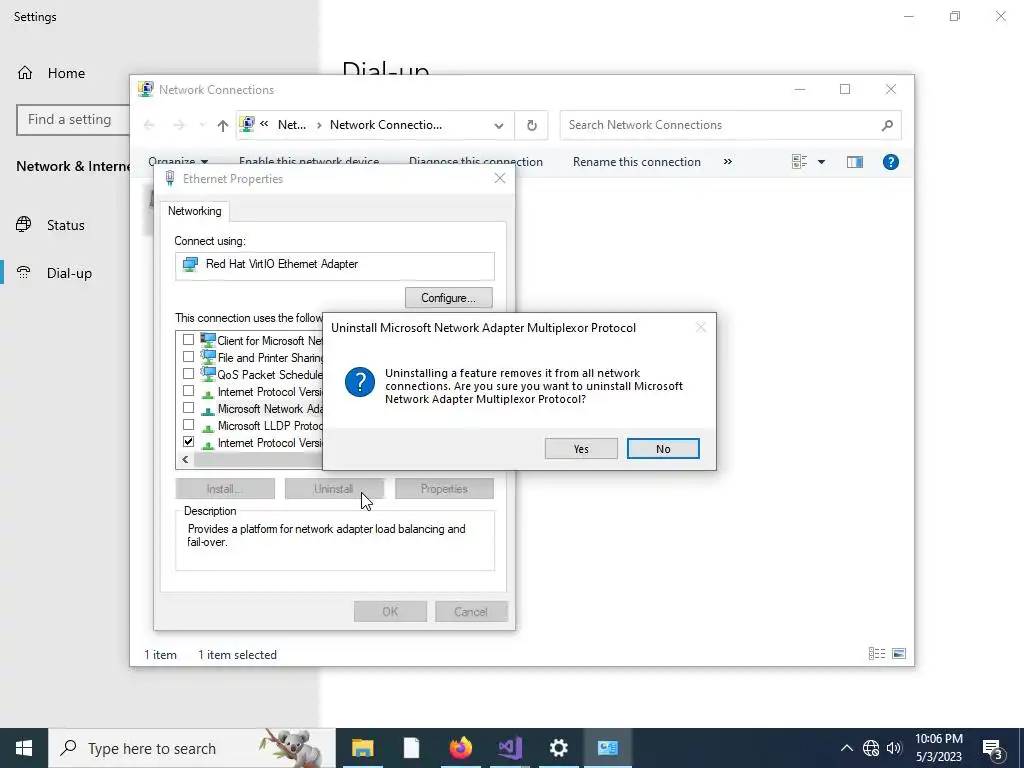Click Rename this connection
Viewport: 1024px width, 768px height.
pos(637,162)
